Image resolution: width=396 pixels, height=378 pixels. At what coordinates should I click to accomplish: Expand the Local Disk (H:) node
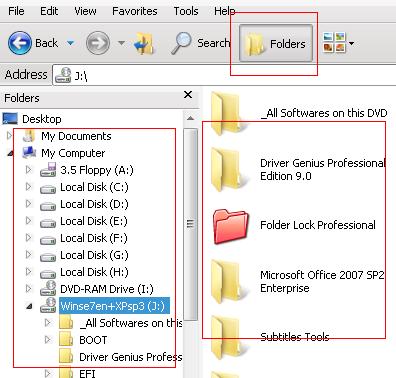29,272
